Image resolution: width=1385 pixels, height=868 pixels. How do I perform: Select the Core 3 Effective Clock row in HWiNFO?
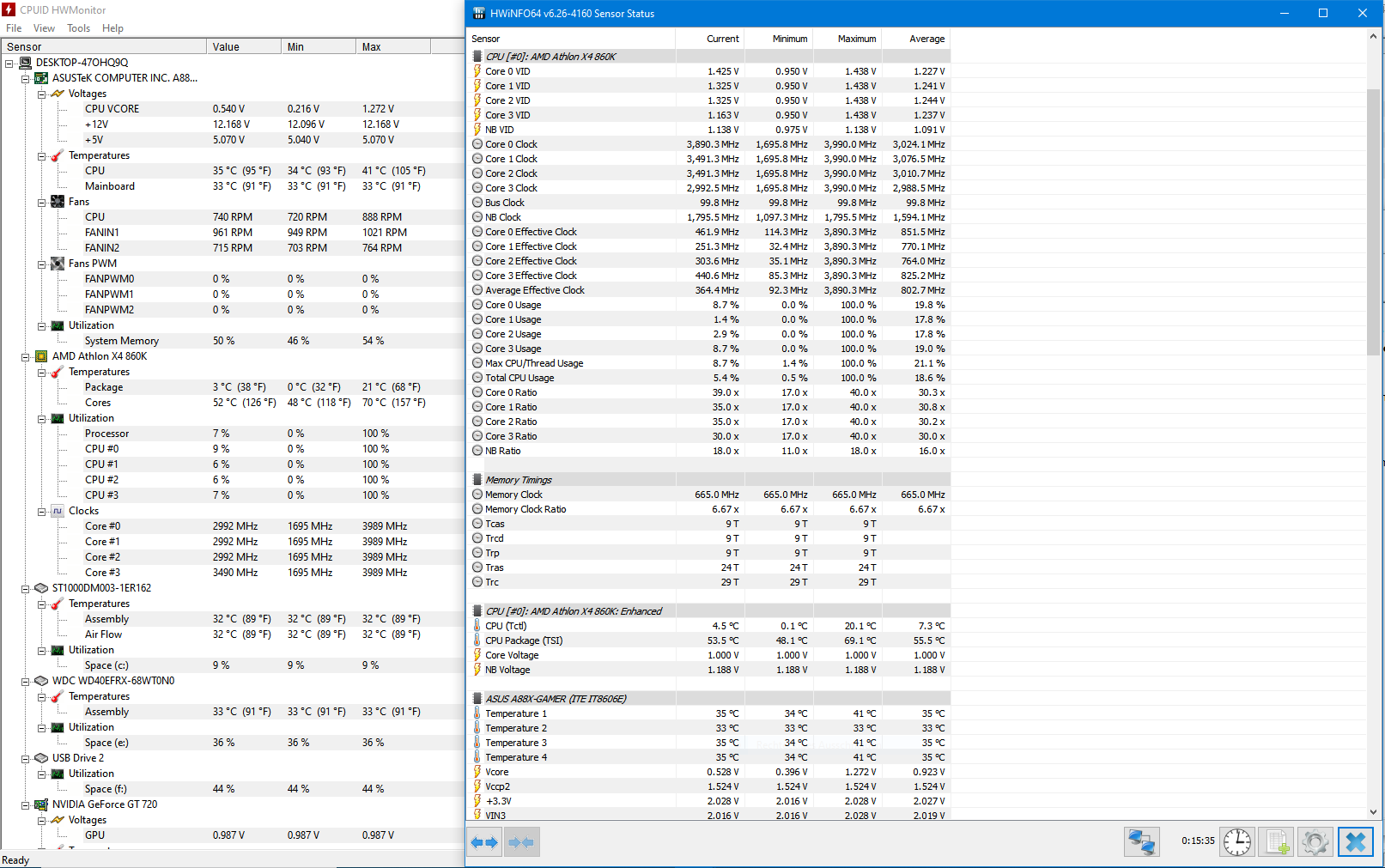(x=710, y=276)
